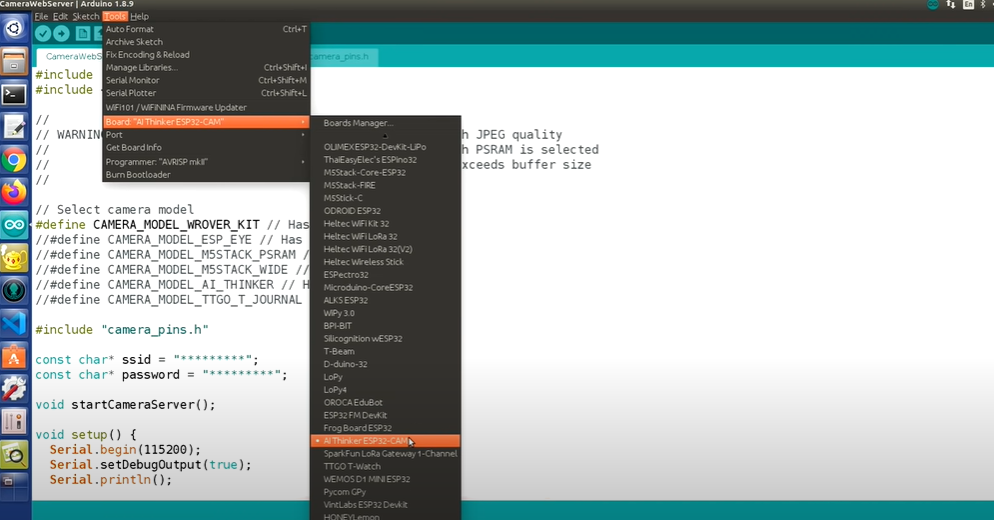The height and width of the screenshot is (520, 994).
Task: Select Heltec WiFi Kit 32 board
Action: point(385,223)
